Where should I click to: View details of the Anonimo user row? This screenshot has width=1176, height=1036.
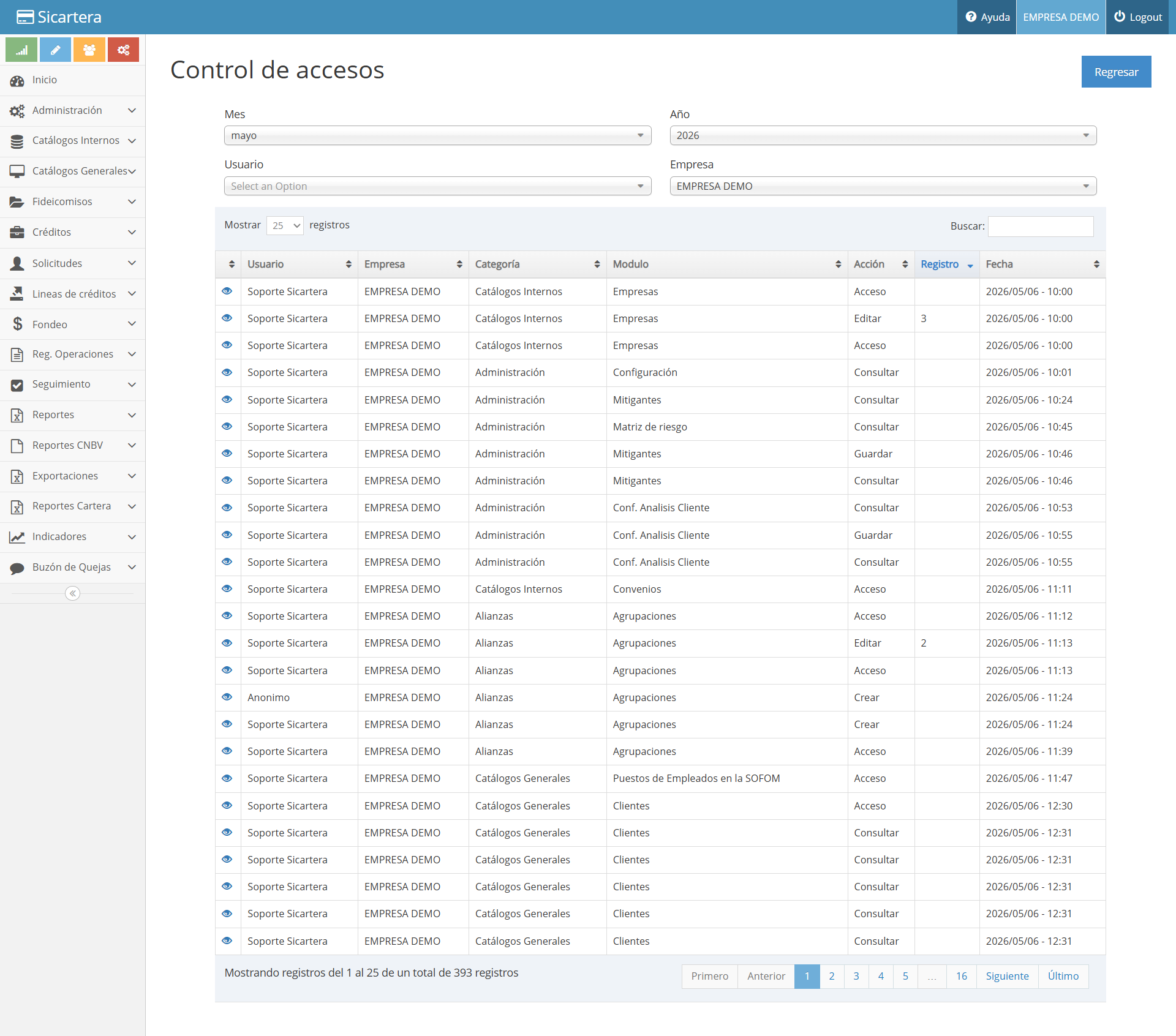coord(227,697)
